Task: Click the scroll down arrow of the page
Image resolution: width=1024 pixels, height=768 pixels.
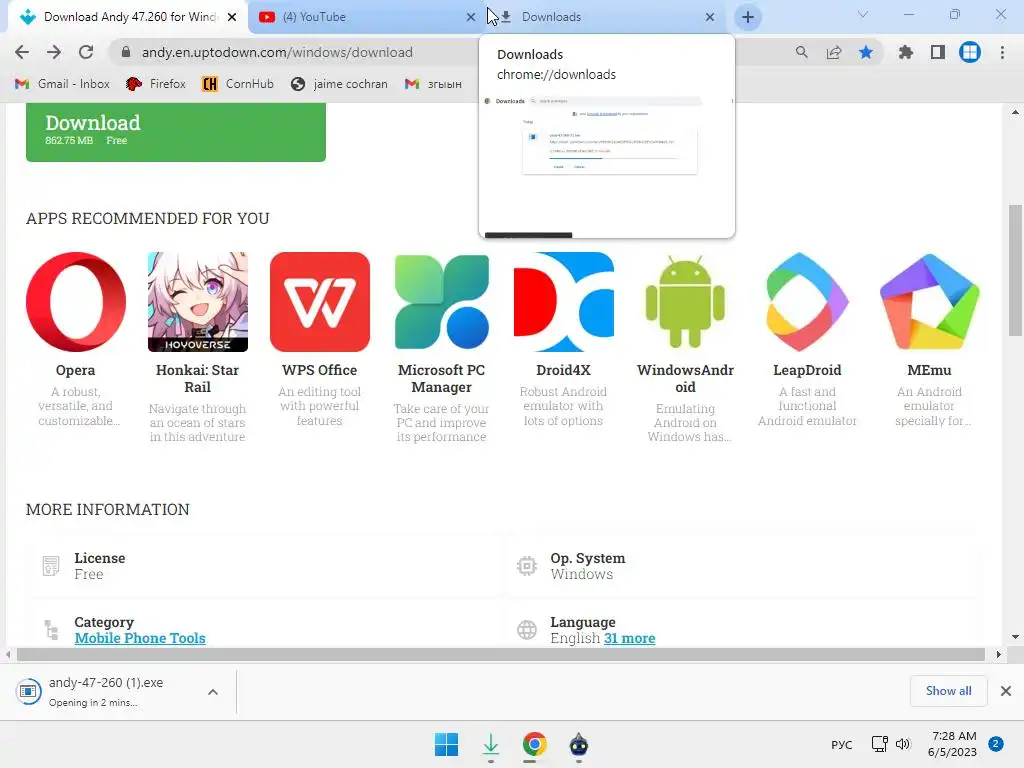Action: coord(1015,637)
